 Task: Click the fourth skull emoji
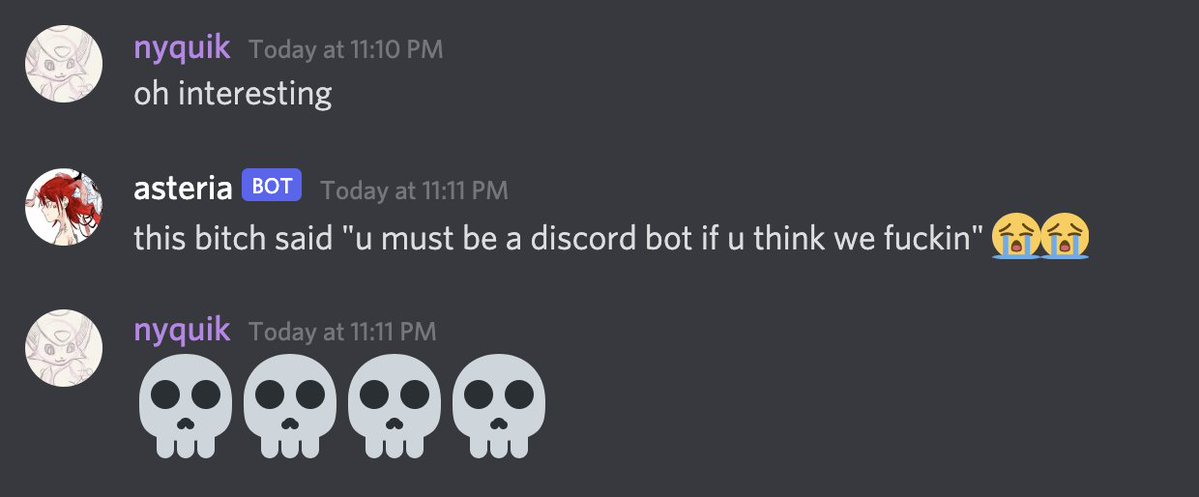[x=499, y=405]
